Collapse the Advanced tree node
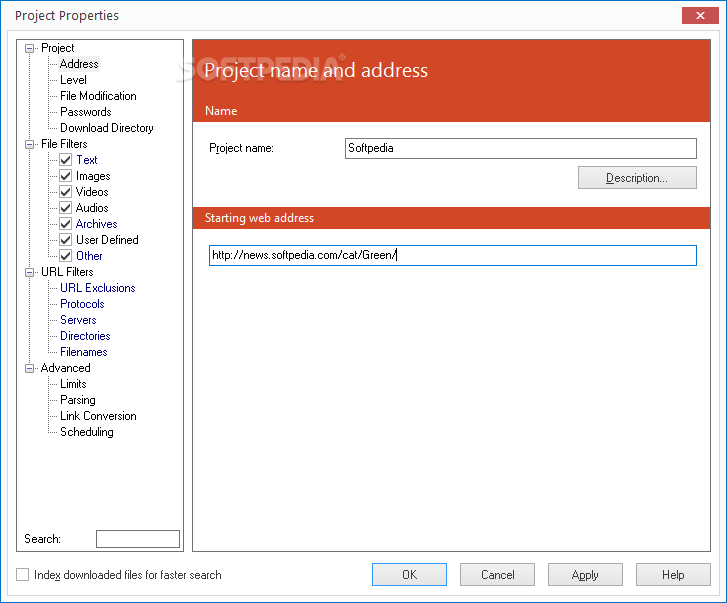The width and height of the screenshot is (727, 603). [29, 368]
